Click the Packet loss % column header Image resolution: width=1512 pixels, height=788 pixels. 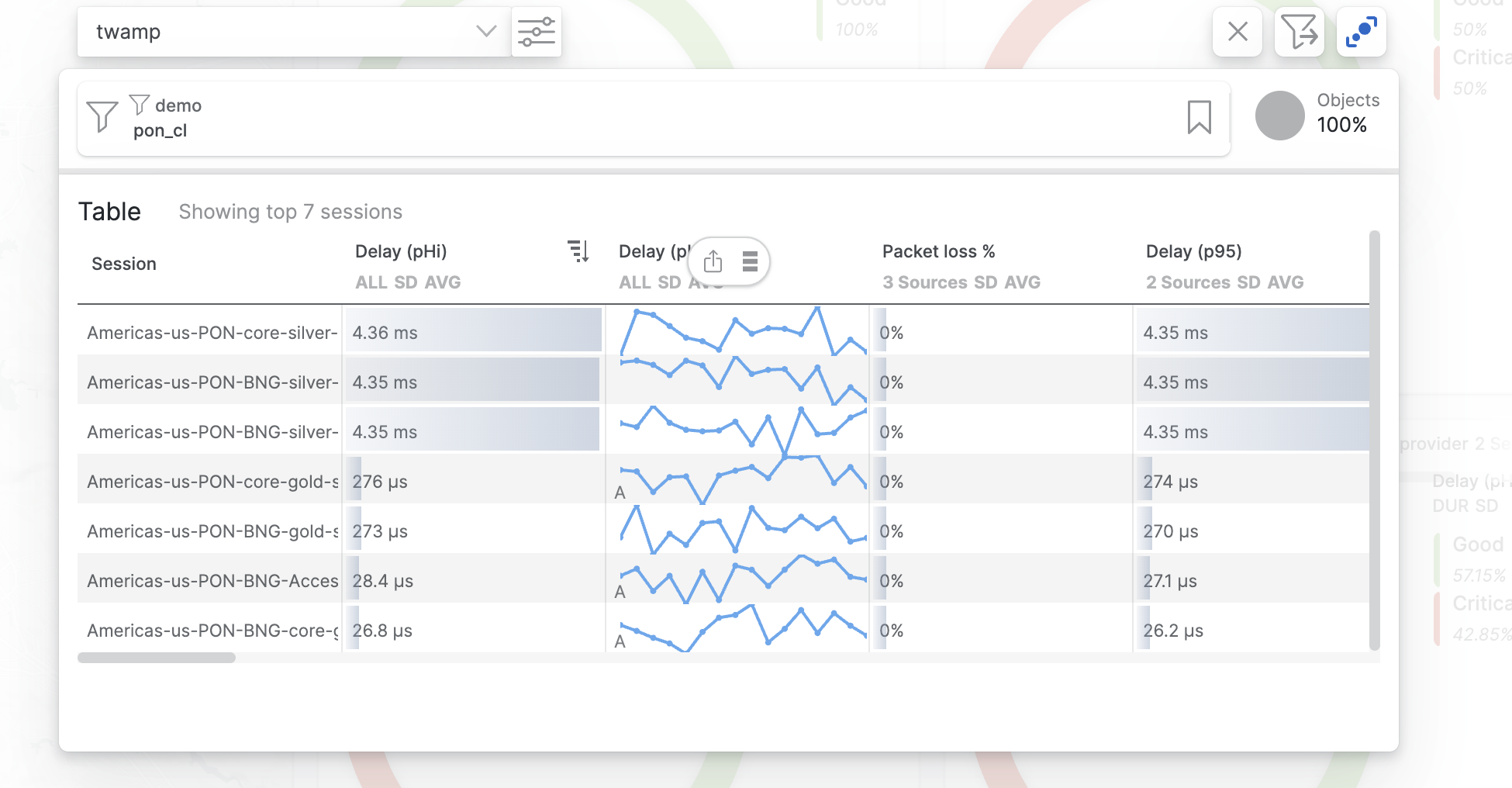pos(938,251)
